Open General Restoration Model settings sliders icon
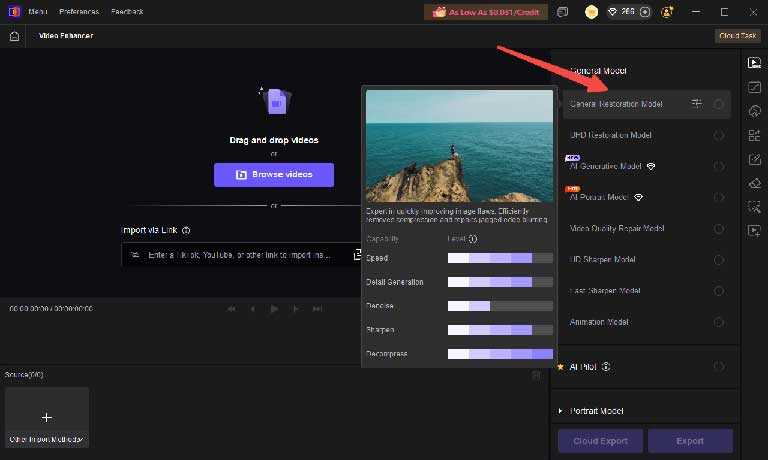The image size is (768, 460). click(x=696, y=103)
